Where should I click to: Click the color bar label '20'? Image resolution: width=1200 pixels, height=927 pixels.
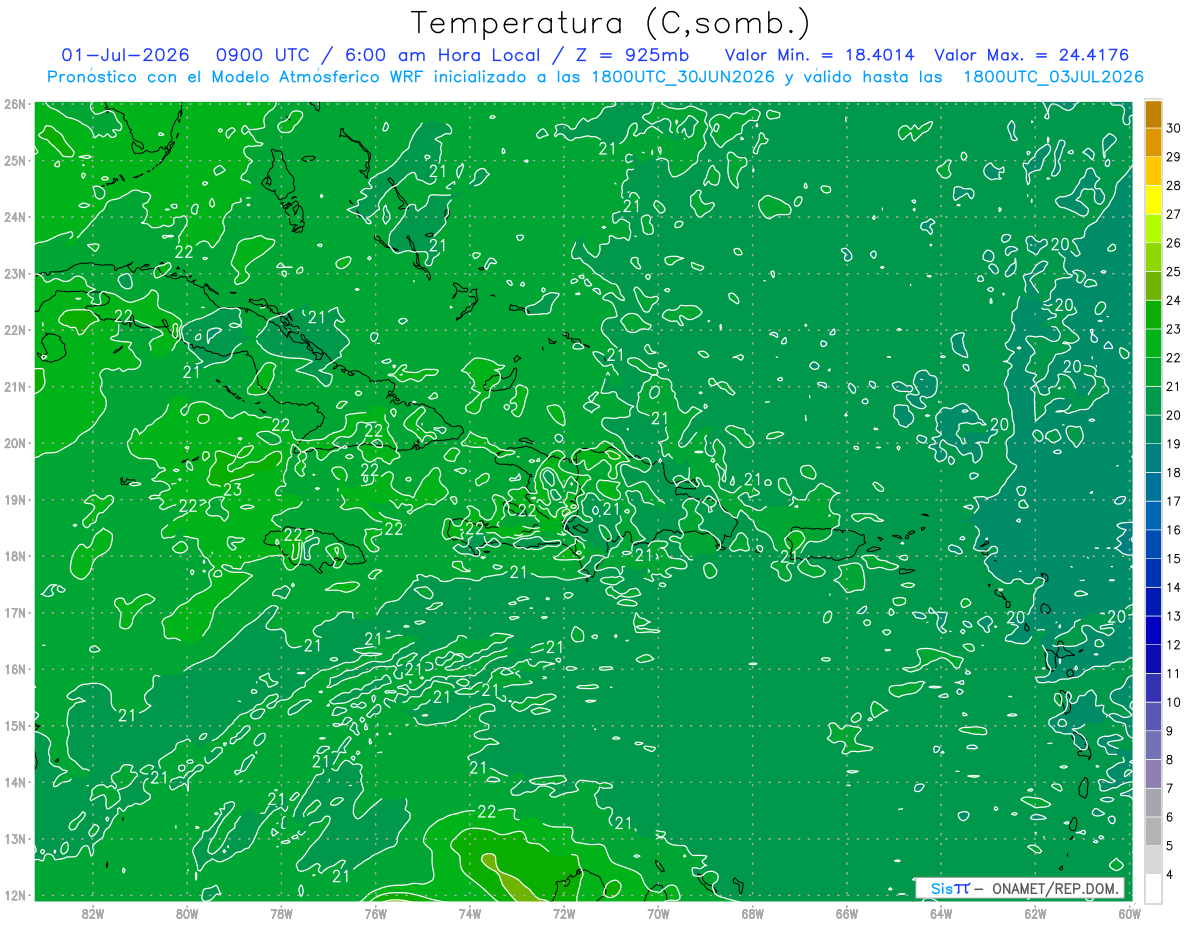point(1174,415)
